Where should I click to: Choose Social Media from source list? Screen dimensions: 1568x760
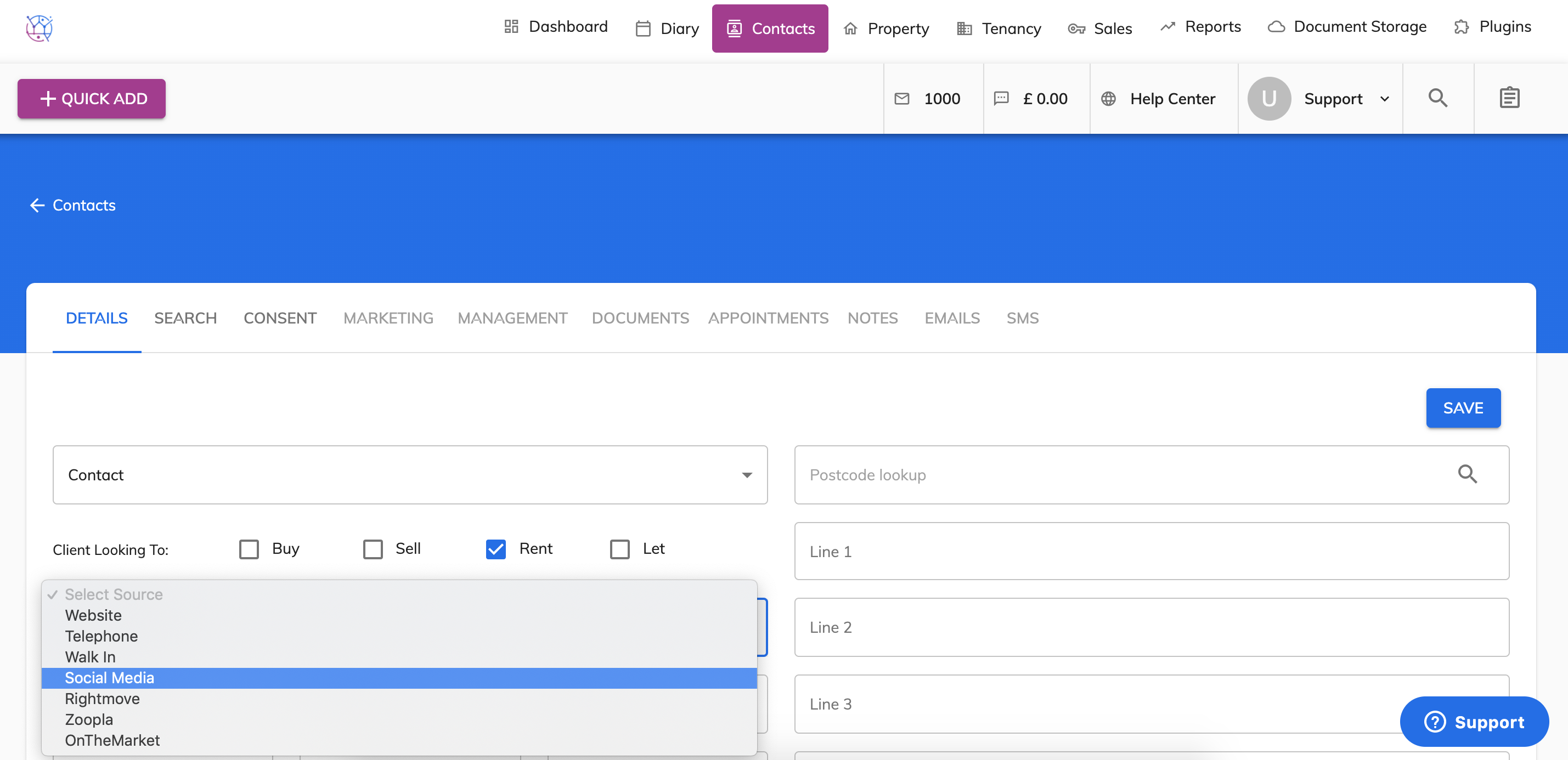pos(110,678)
